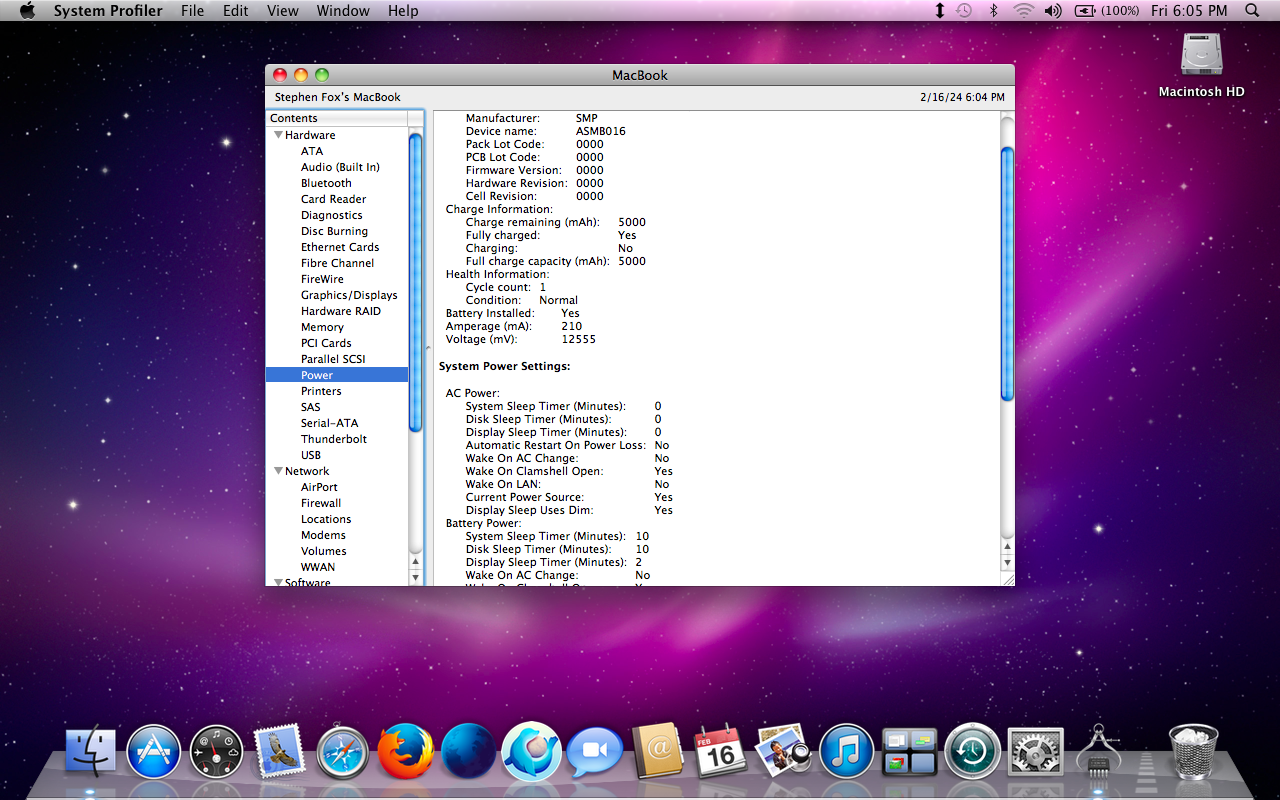
Task: Click the main pane scroll up arrow
Action: pyautogui.click(x=1007, y=547)
